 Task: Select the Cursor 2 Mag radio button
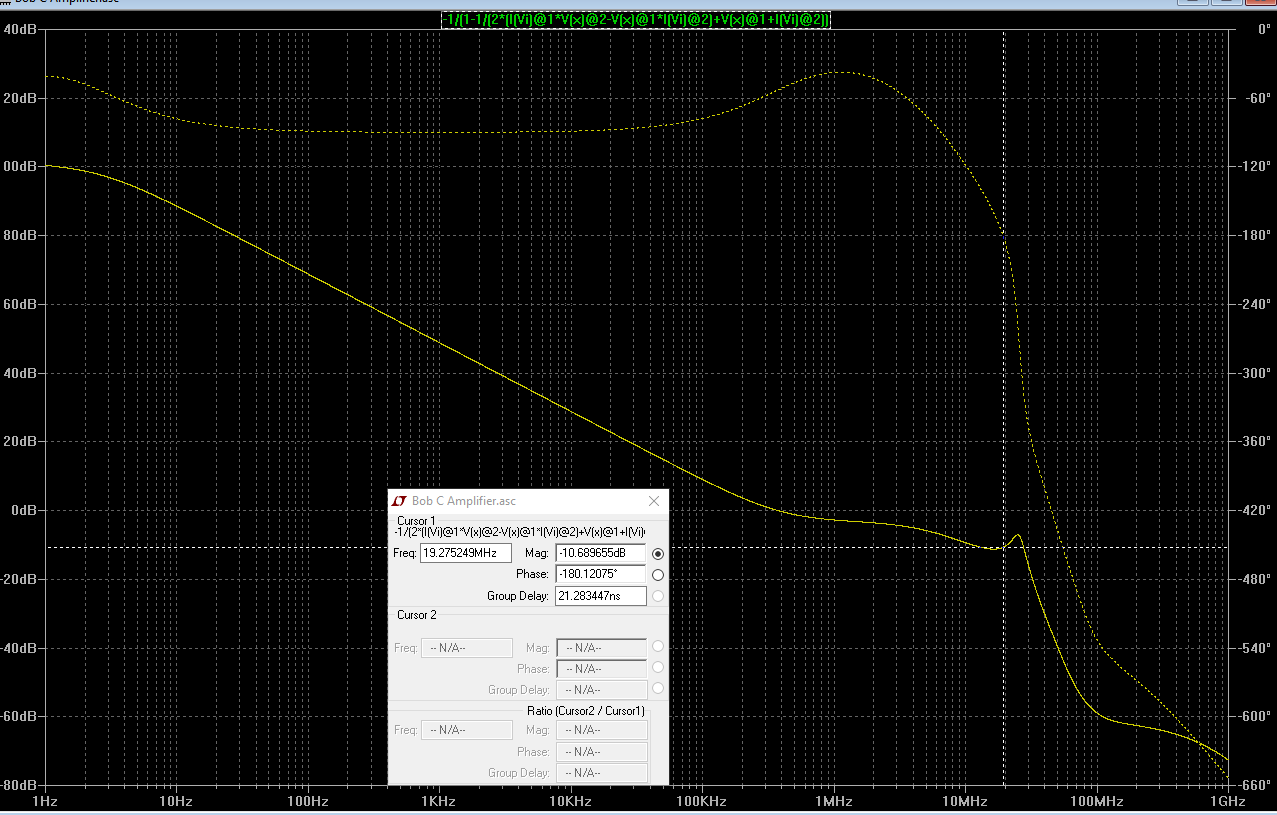658,646
